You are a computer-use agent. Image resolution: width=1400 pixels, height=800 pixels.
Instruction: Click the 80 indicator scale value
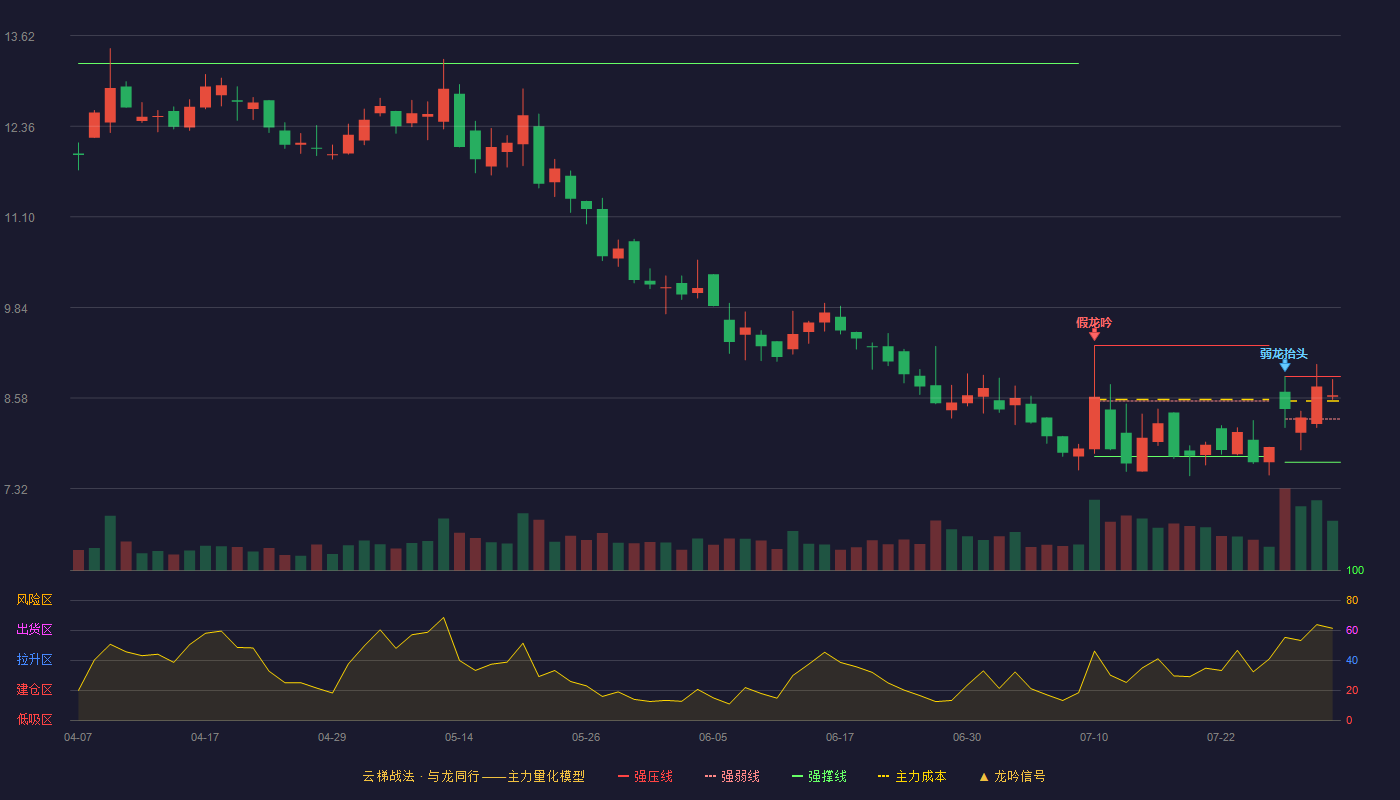tap(1352, 600)
